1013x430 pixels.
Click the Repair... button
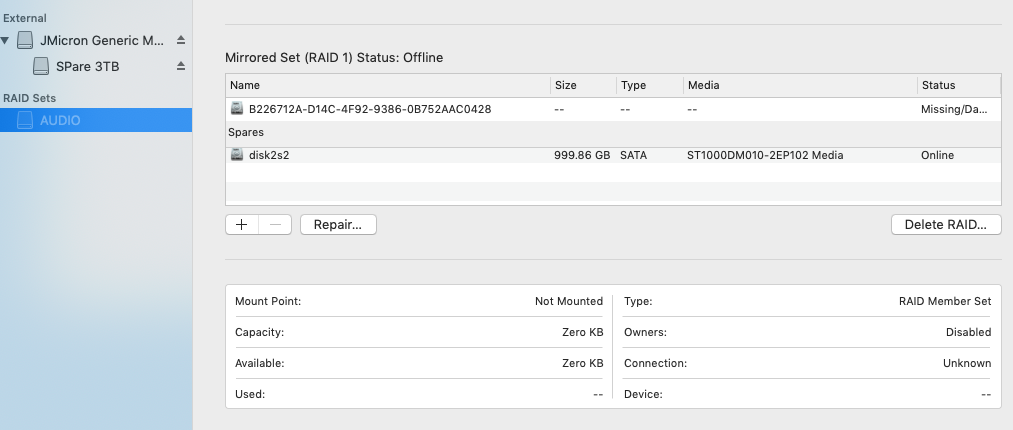pyautogui.click(x=338, y=225)
